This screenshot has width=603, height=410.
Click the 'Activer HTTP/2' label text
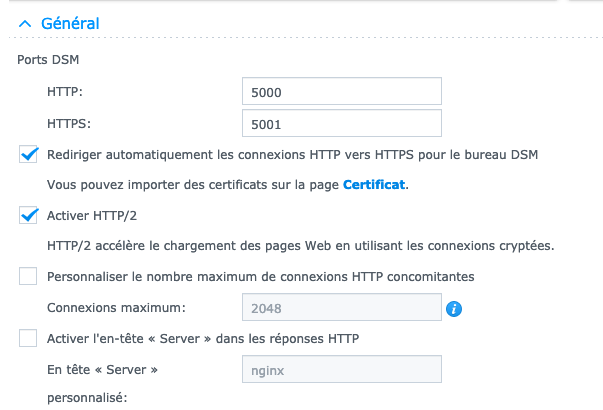pos(92,215)
